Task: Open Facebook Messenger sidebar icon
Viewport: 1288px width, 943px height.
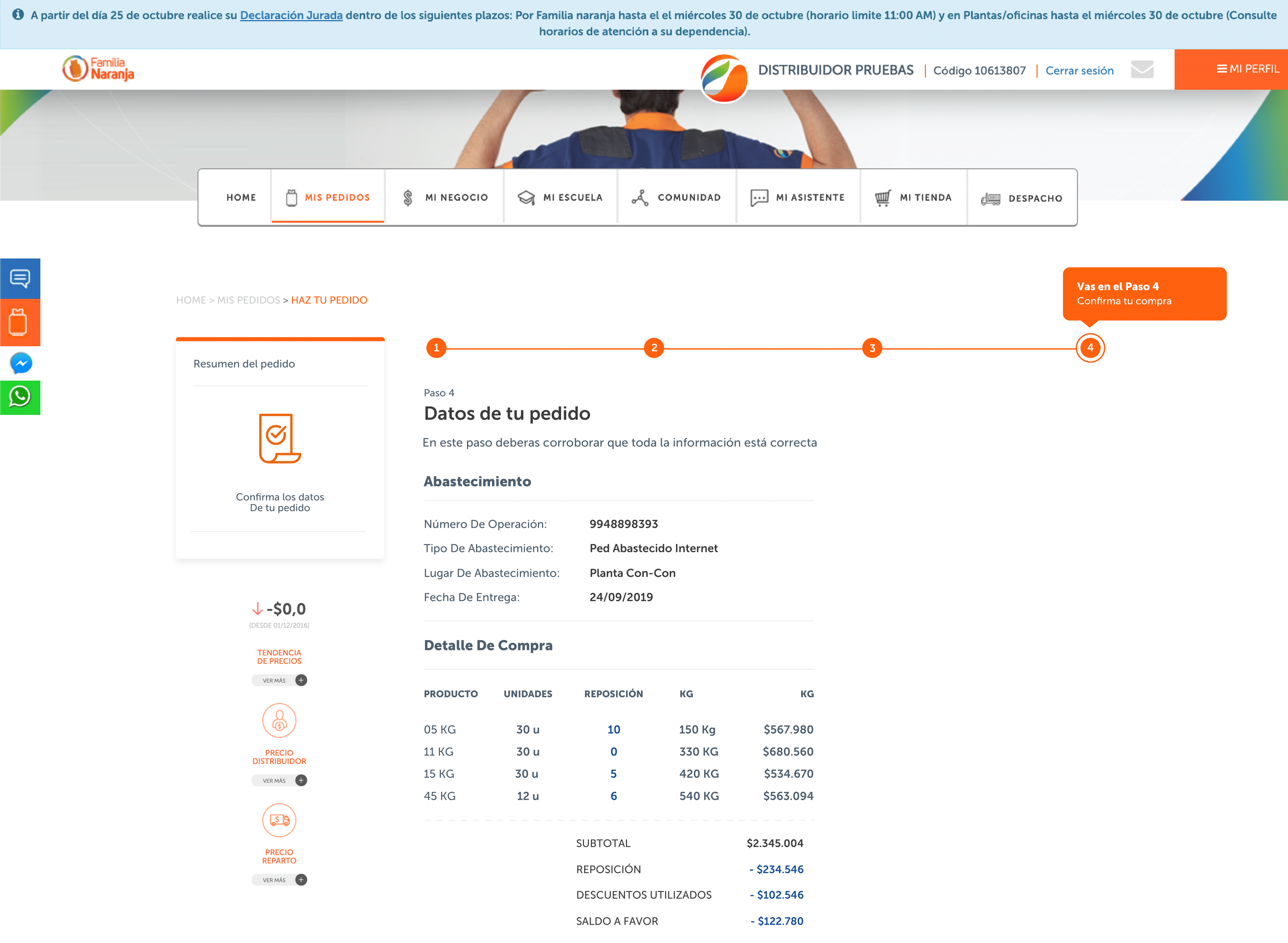Action: click(x=21, y=363)
